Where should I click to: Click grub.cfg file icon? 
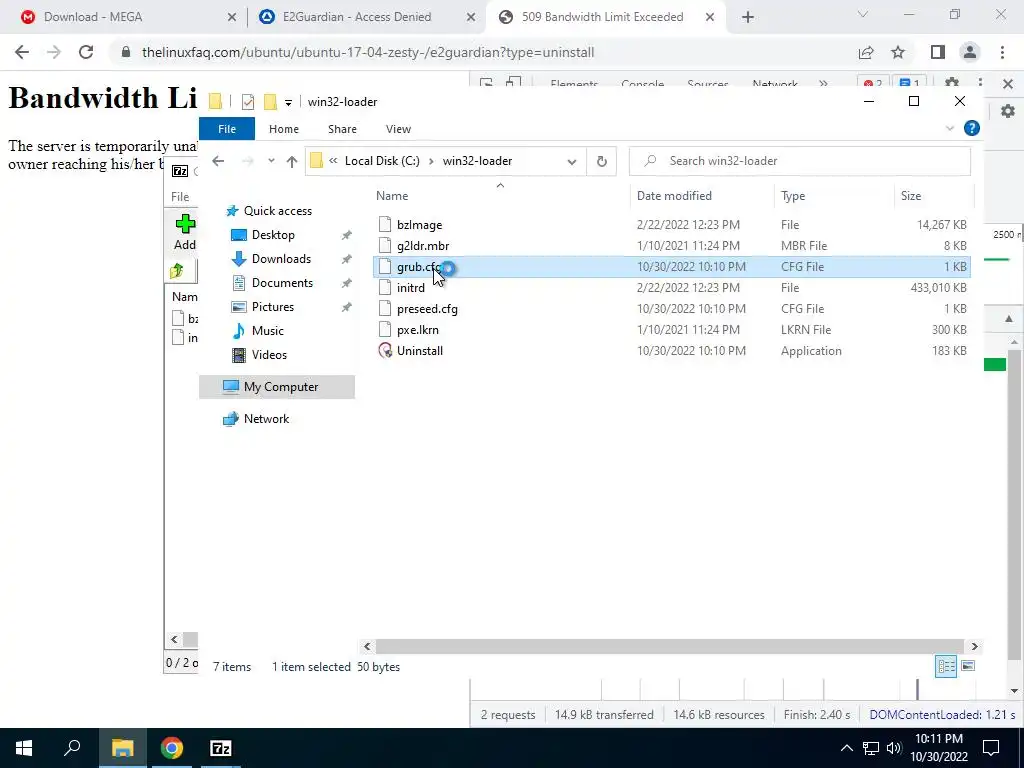[x=385, y=267]
